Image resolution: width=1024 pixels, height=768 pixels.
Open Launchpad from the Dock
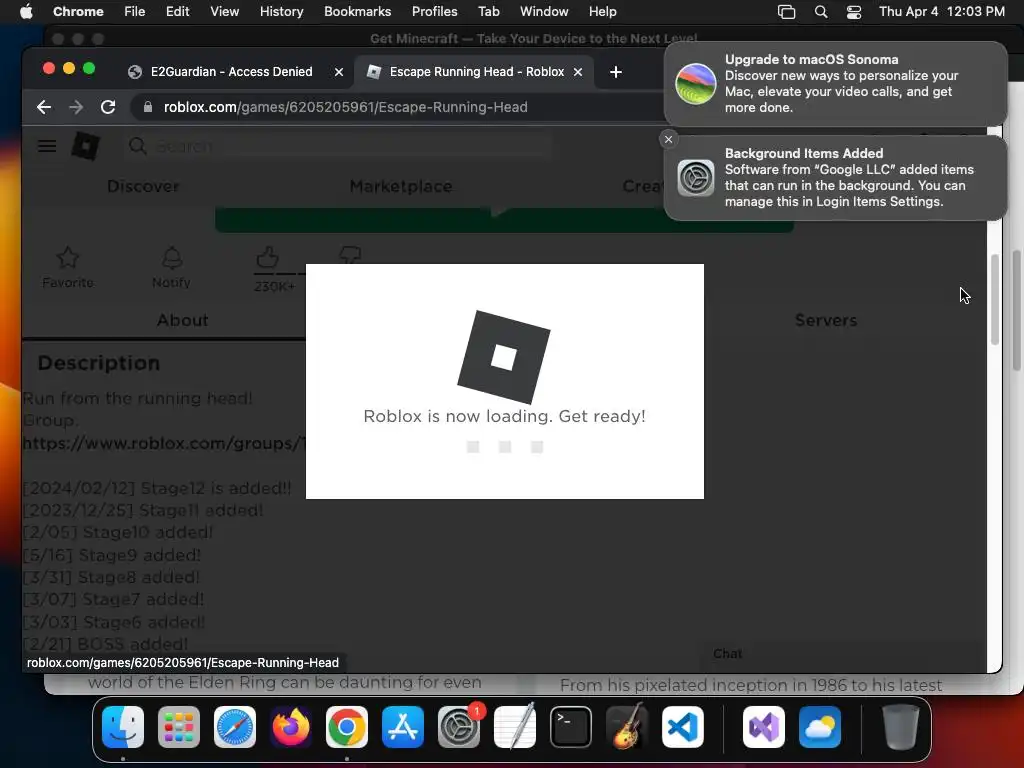click(179, 727)
